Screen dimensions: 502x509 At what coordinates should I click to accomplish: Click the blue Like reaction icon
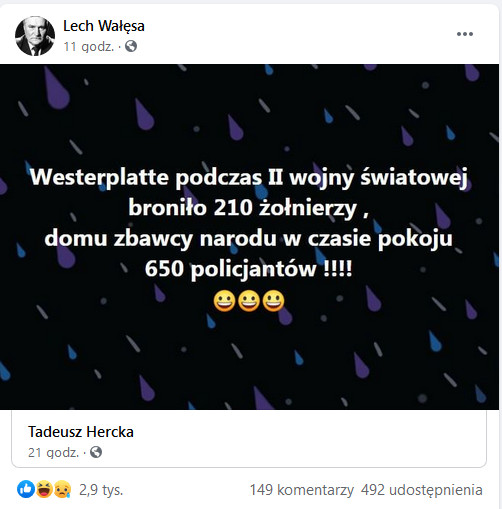point(26,489)
